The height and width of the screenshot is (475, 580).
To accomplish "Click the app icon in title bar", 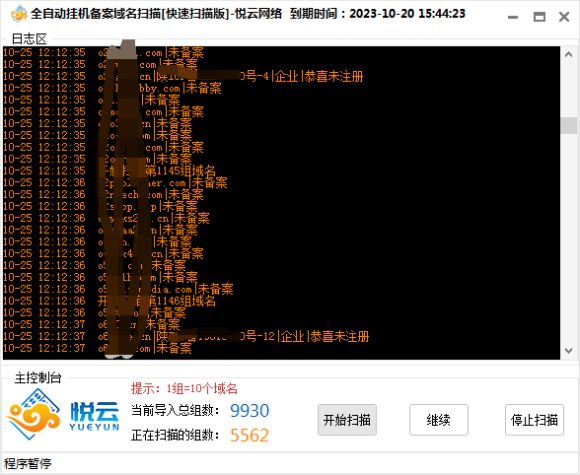I will point(18,14).
